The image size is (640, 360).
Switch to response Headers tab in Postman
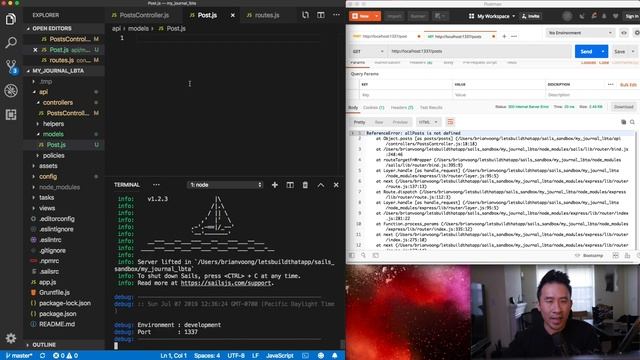(x=402, y=107)
